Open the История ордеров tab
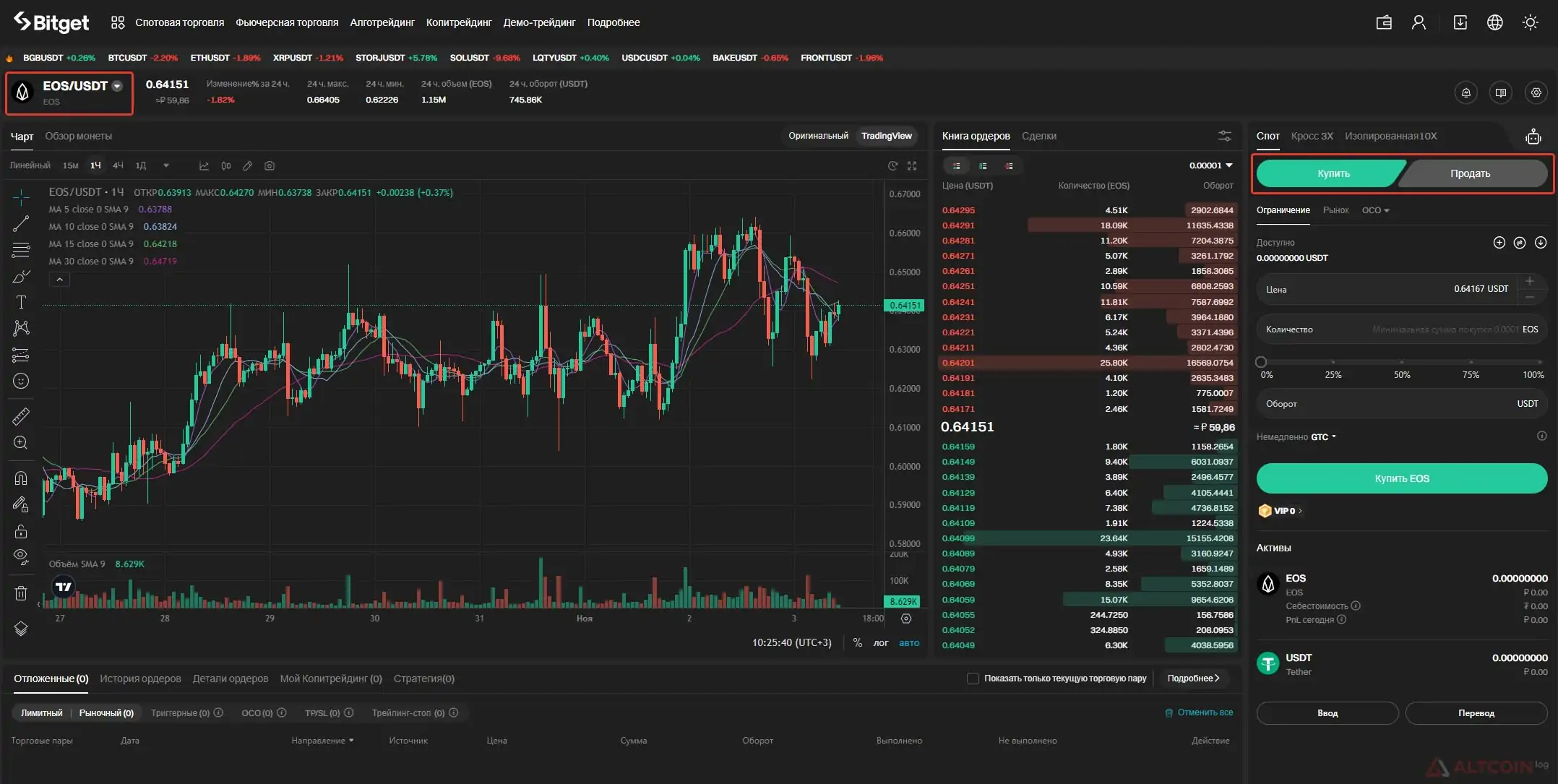Viewport: 1558px width, 784px height. pos(140,679)
